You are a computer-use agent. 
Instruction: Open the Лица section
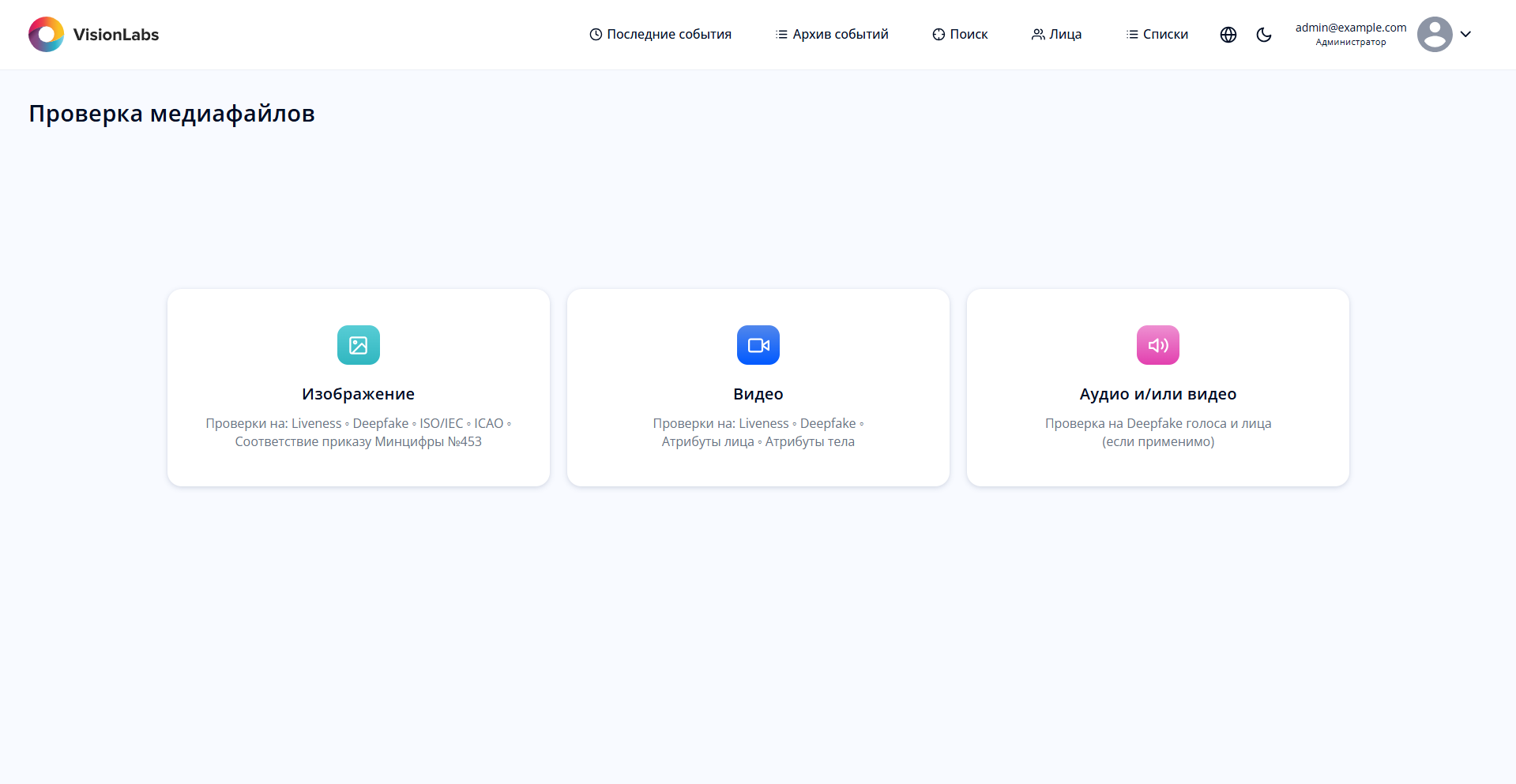1056,35
